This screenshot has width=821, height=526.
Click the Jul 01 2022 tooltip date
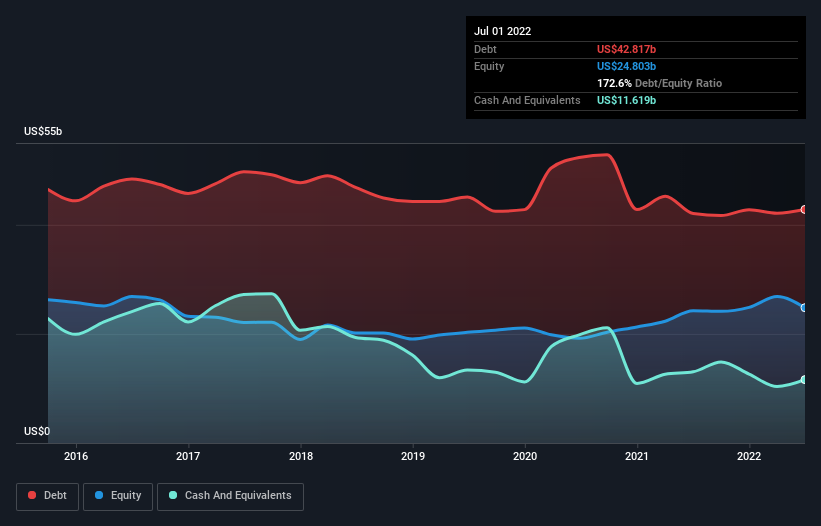click(503, 31)
